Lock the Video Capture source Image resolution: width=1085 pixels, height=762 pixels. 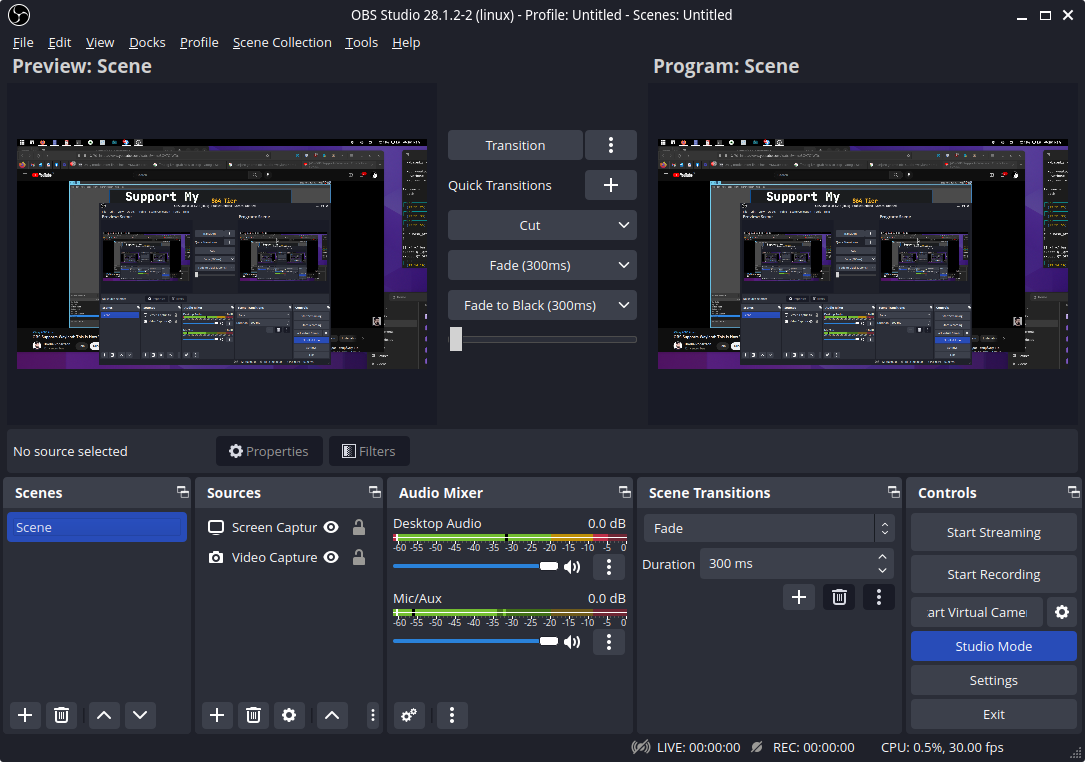[358, 557]
